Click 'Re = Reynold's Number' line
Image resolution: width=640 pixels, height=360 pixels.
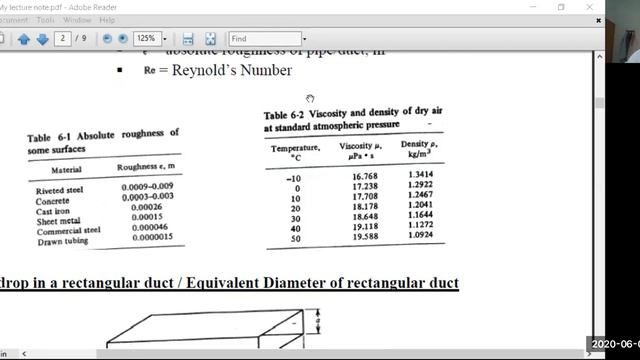tap(218, 70)
